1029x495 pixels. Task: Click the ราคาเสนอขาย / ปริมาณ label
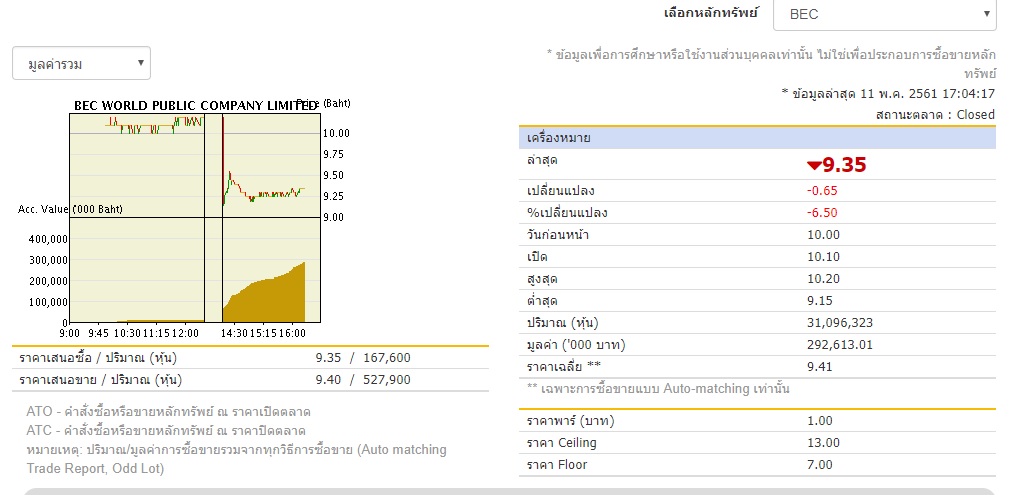(100, 380)
